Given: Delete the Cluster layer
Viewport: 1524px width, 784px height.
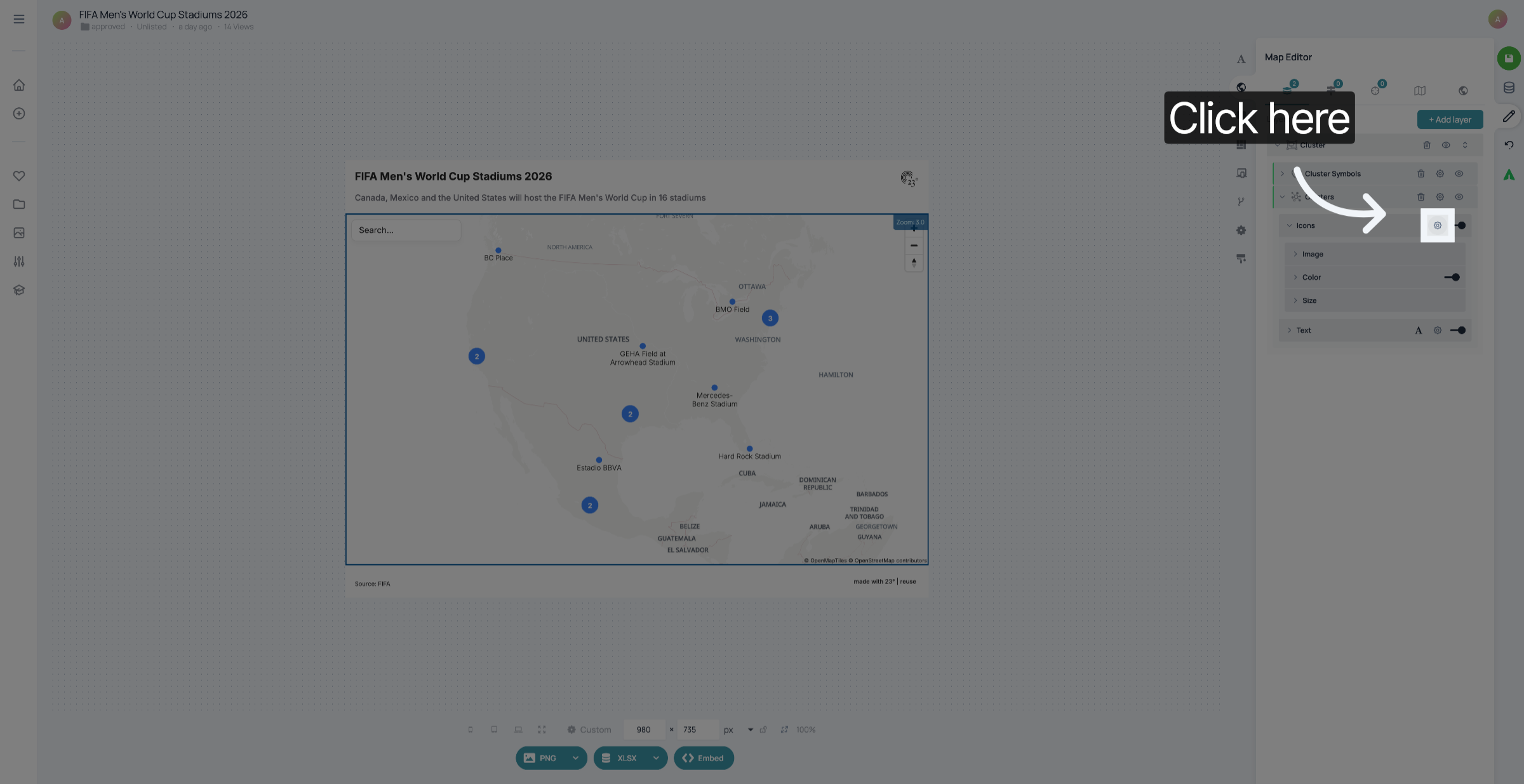Looking at the screenshot, I should point(1427,145).
